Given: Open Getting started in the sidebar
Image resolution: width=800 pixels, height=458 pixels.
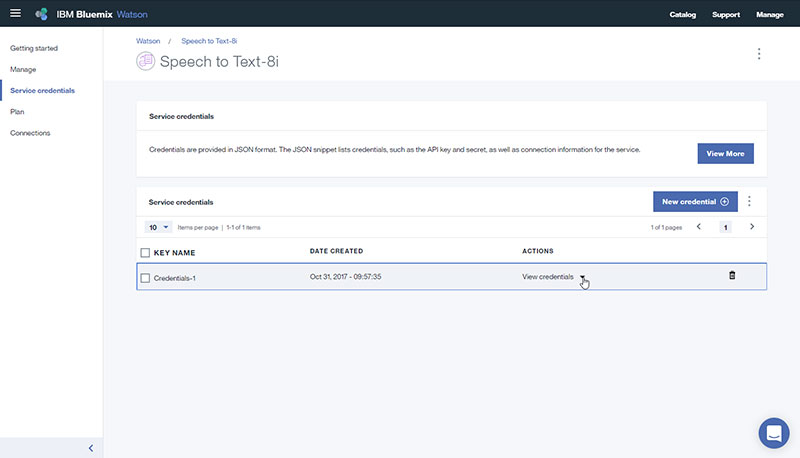Looking at the screenshot, I should pos(34,48).
